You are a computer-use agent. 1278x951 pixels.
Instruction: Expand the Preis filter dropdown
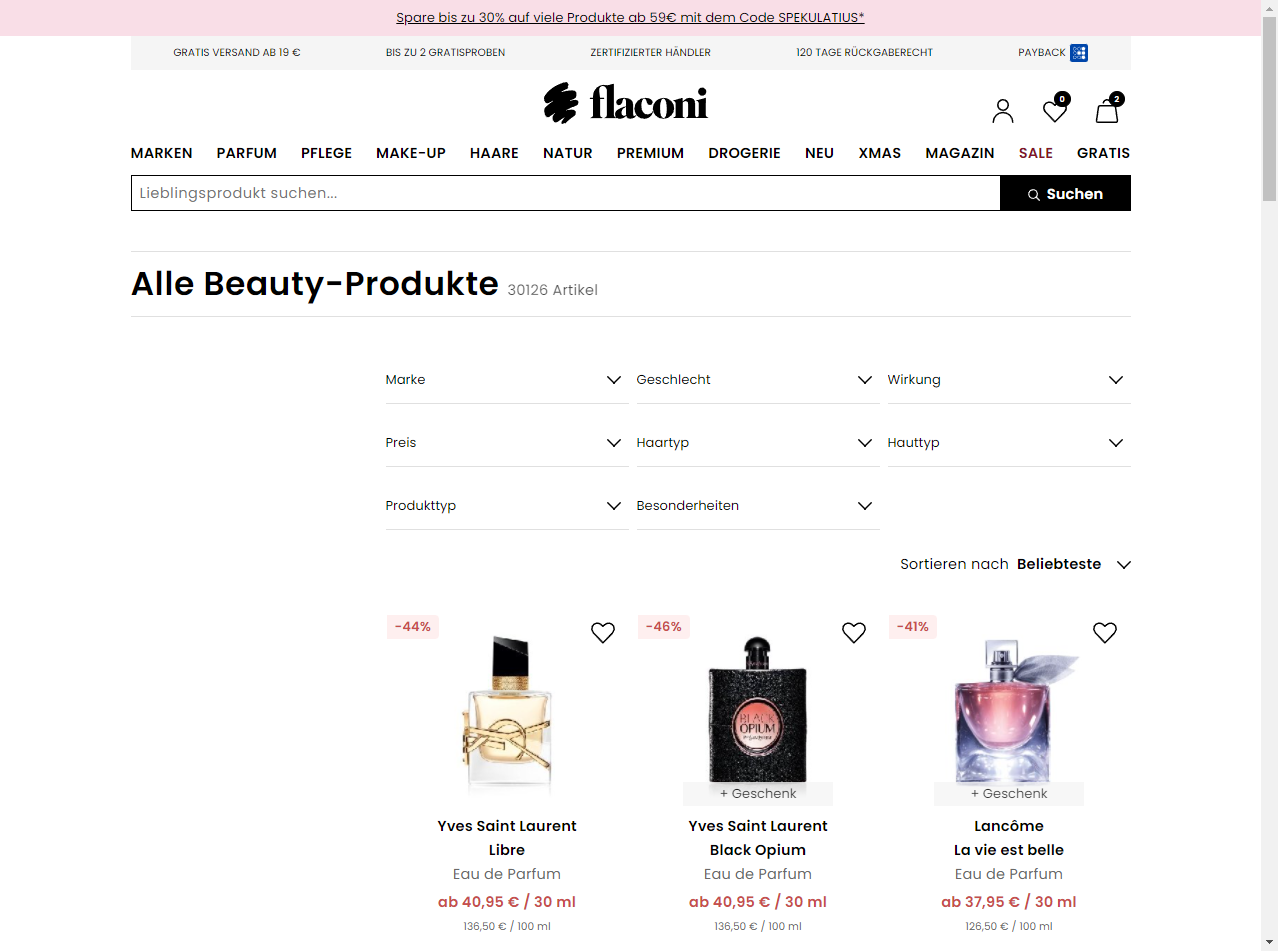click(x=507, y=443)
